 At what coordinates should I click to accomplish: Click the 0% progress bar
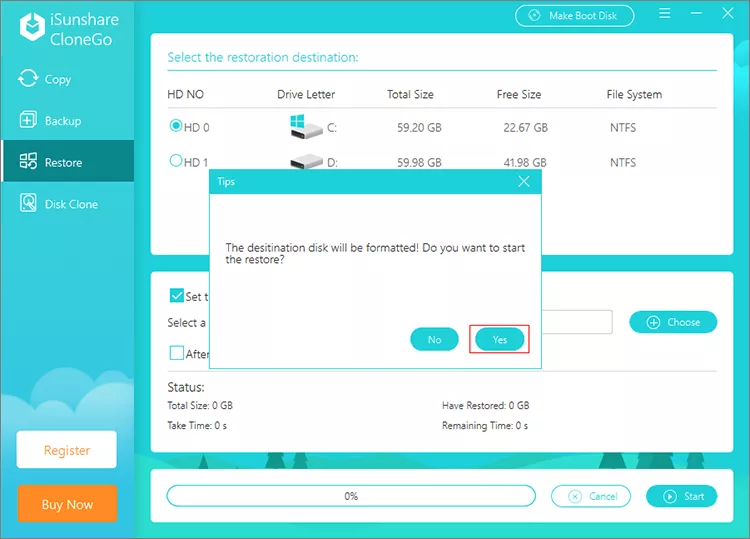[351, 496]
